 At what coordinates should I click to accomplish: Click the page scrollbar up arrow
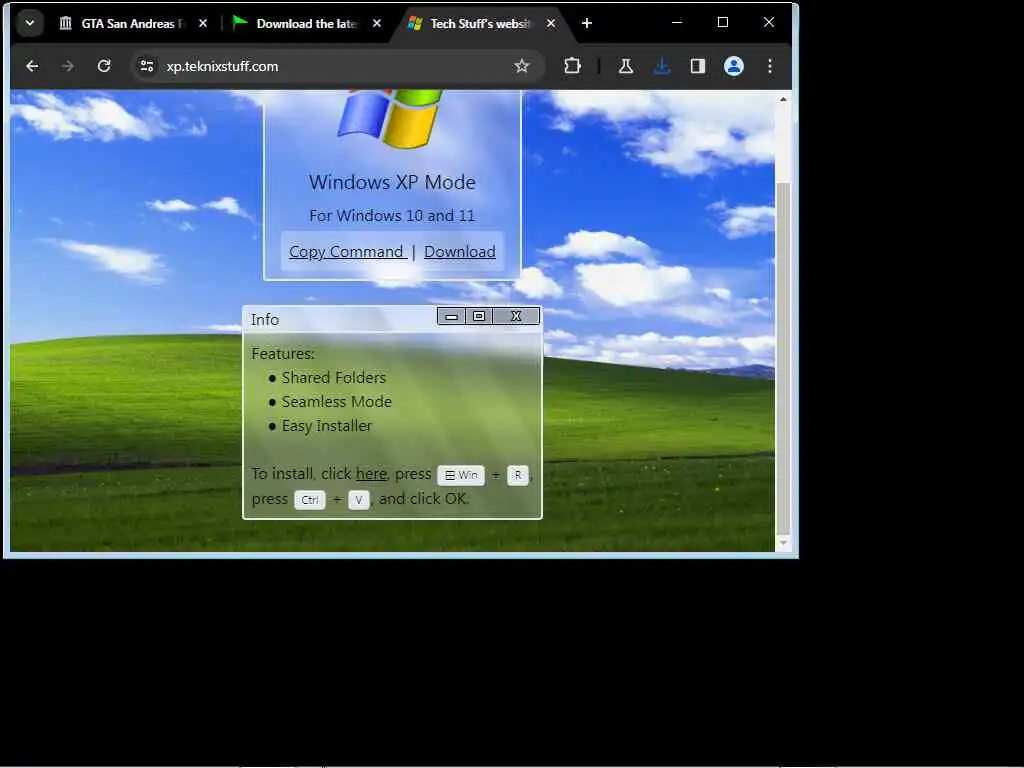click(x=783, y=99)
